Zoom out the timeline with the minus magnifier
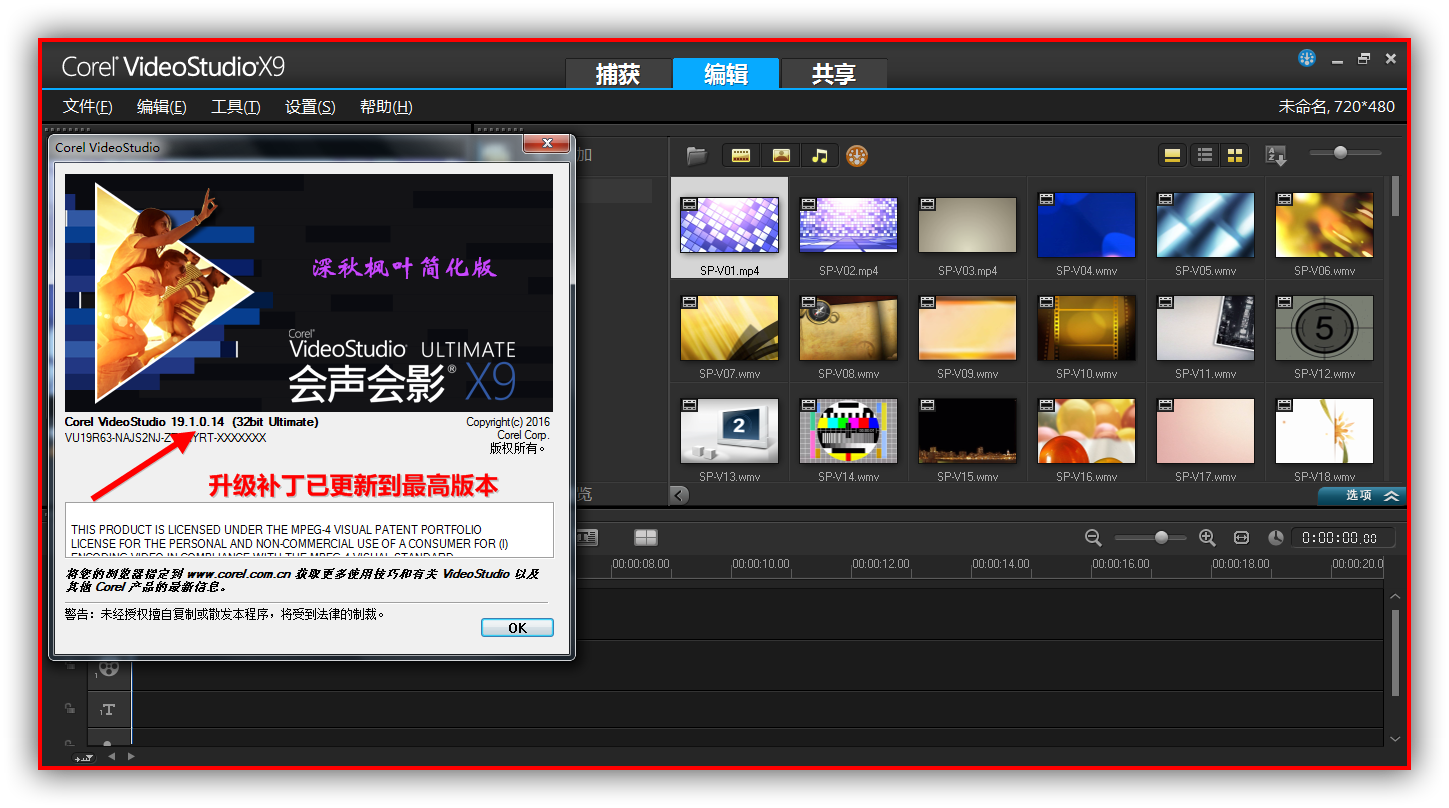1449x808 pixels. point(1093,538)
